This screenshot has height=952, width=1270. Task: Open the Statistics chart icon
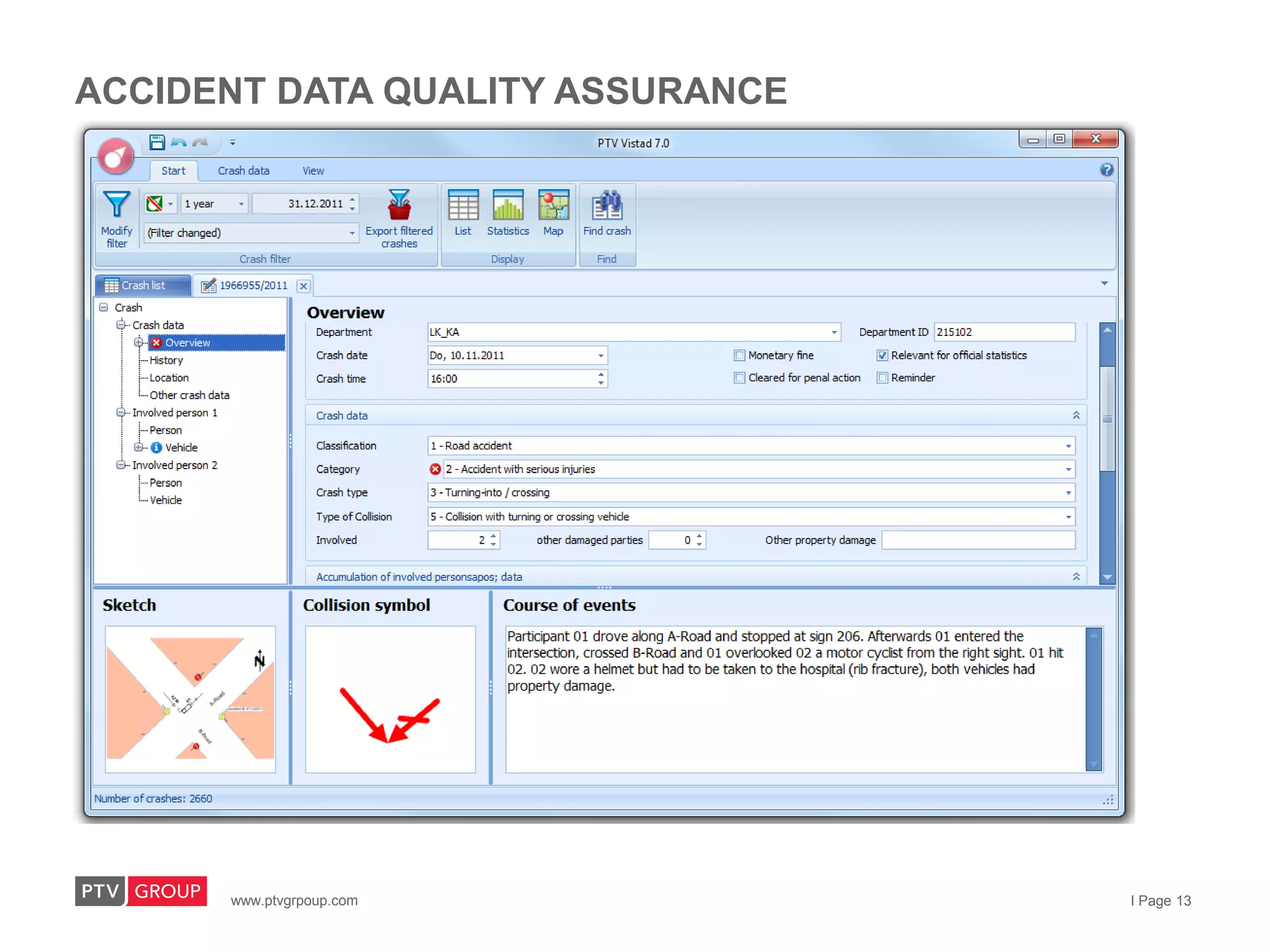click(507, 205)
